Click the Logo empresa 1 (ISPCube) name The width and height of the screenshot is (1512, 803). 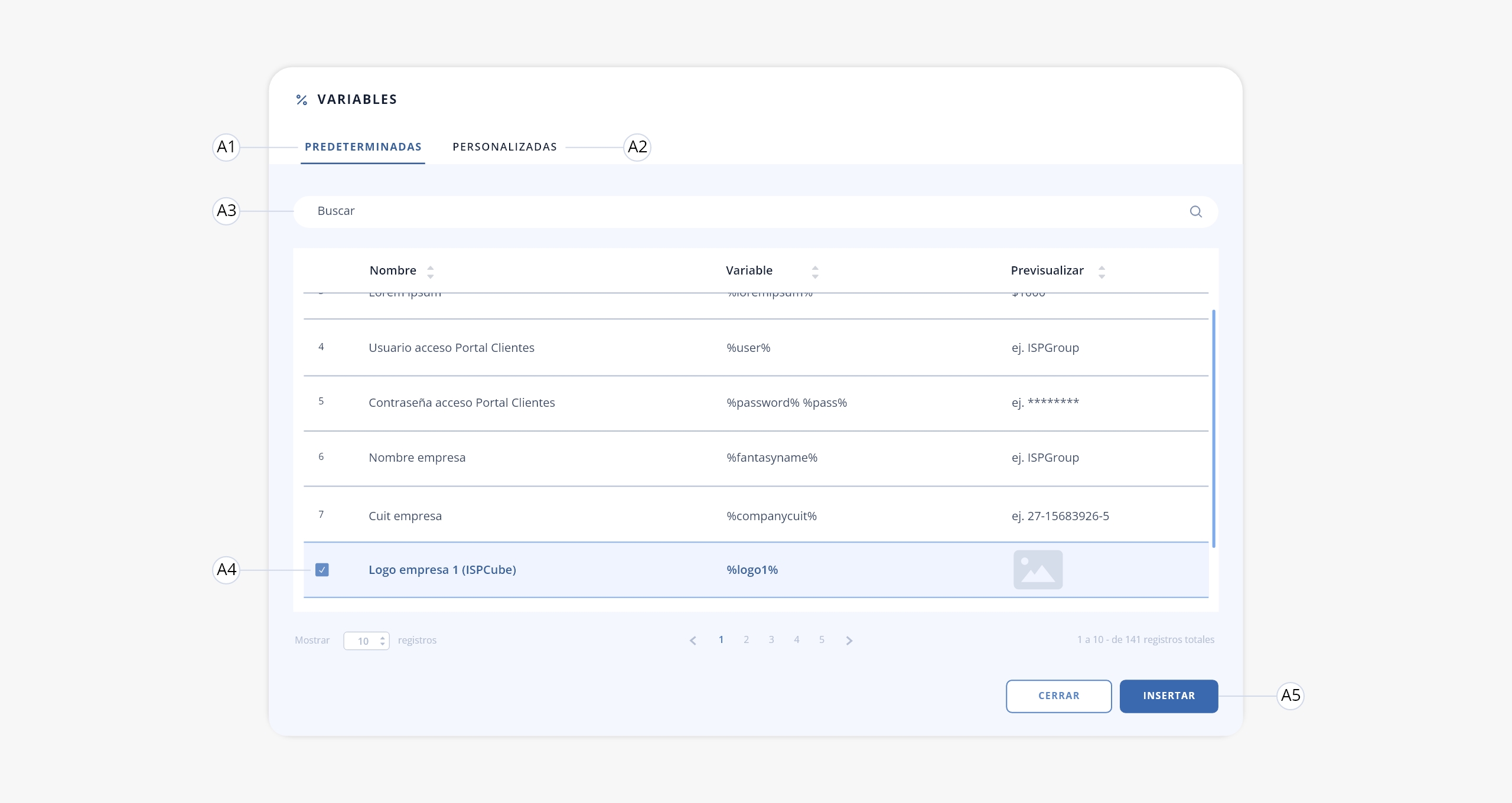point(442,570)
